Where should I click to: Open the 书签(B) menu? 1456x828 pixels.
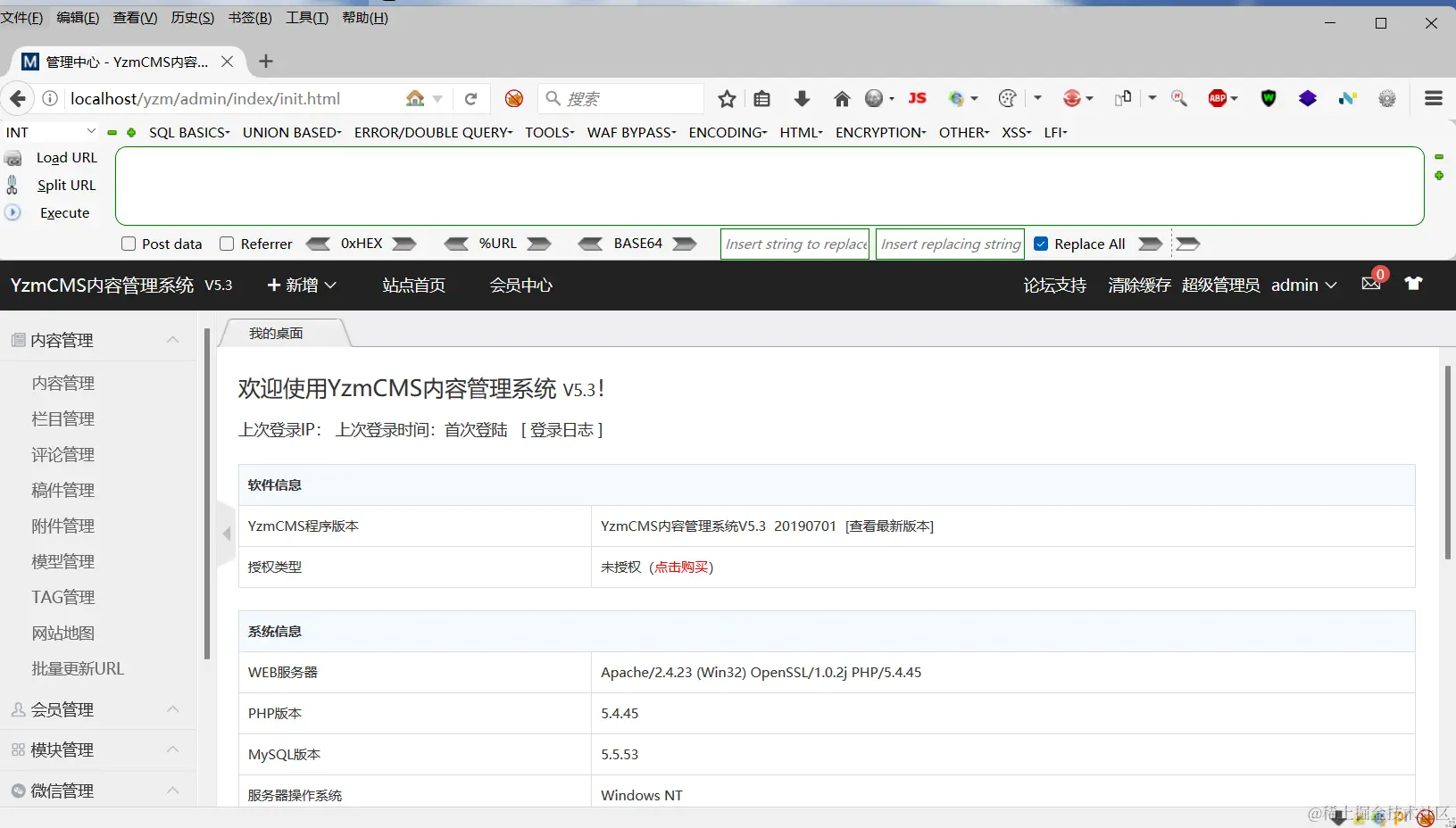pyautogui.click(x=250, y=18)
